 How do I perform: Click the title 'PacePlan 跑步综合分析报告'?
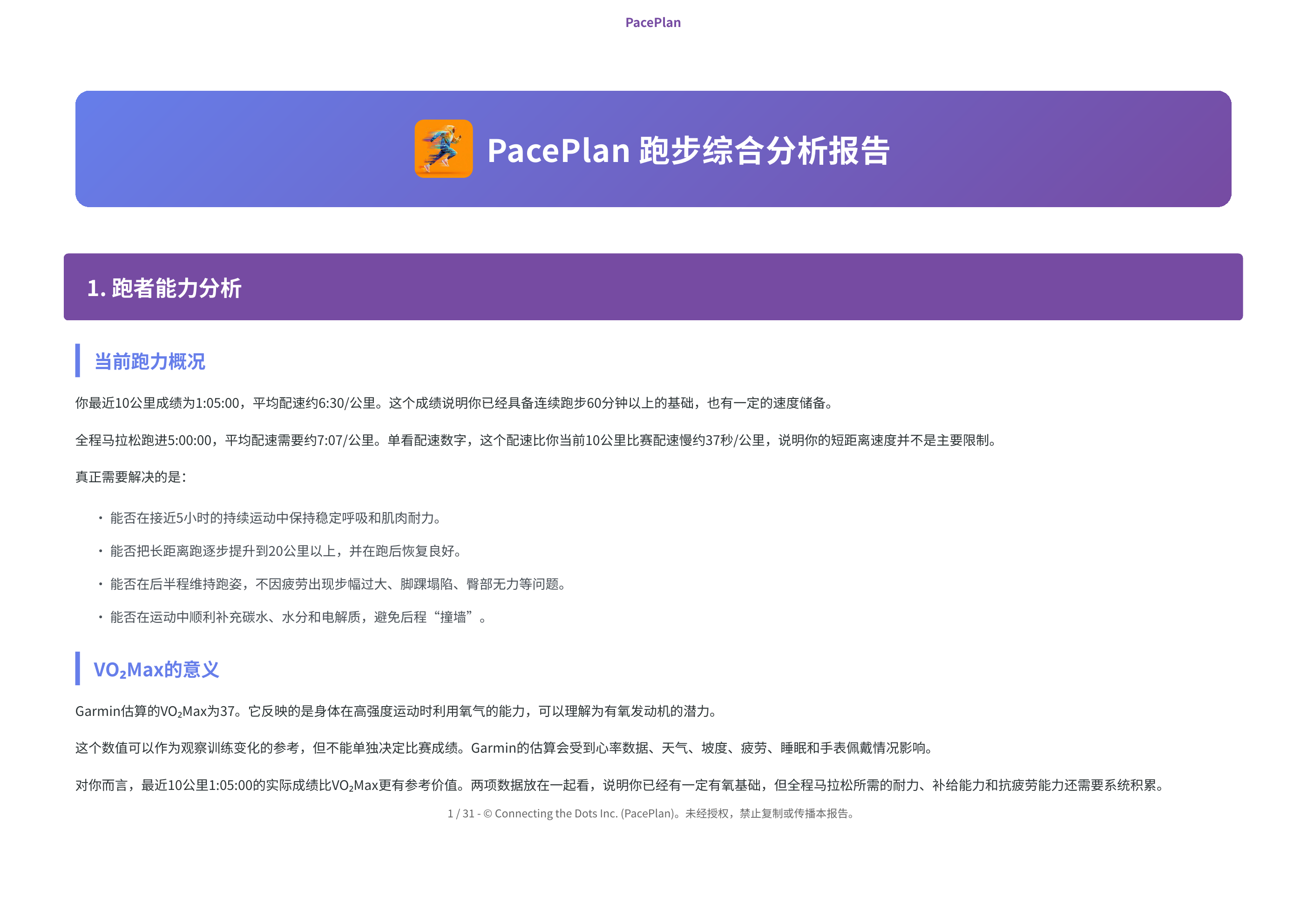coord(688,150)
